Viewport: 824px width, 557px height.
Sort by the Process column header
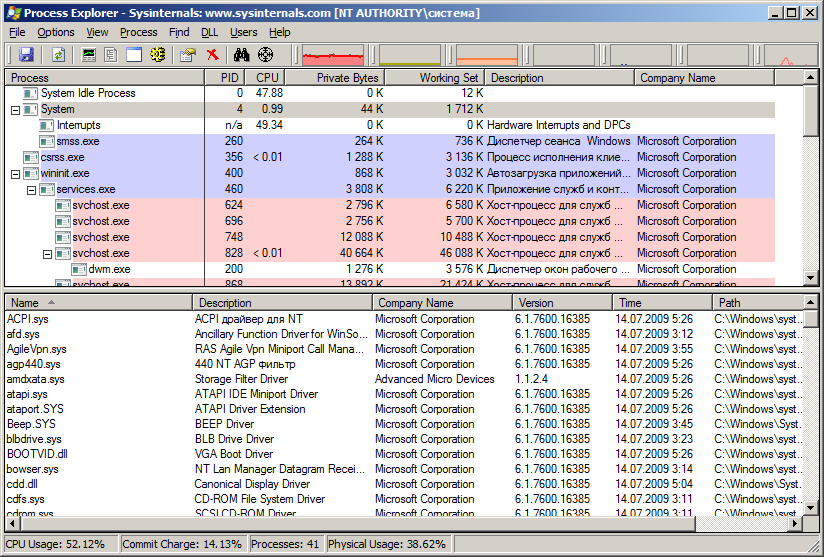point(105,78)
